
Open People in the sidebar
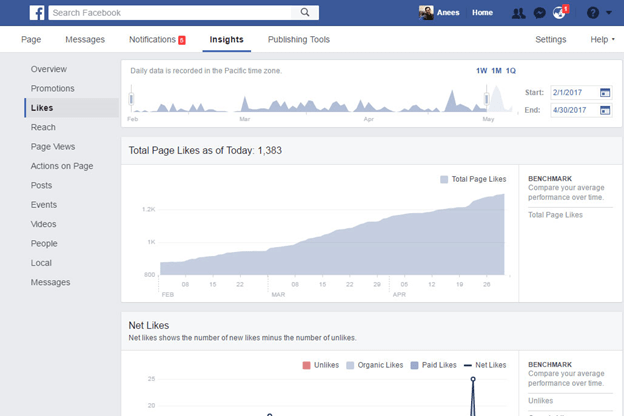[44, 244]
